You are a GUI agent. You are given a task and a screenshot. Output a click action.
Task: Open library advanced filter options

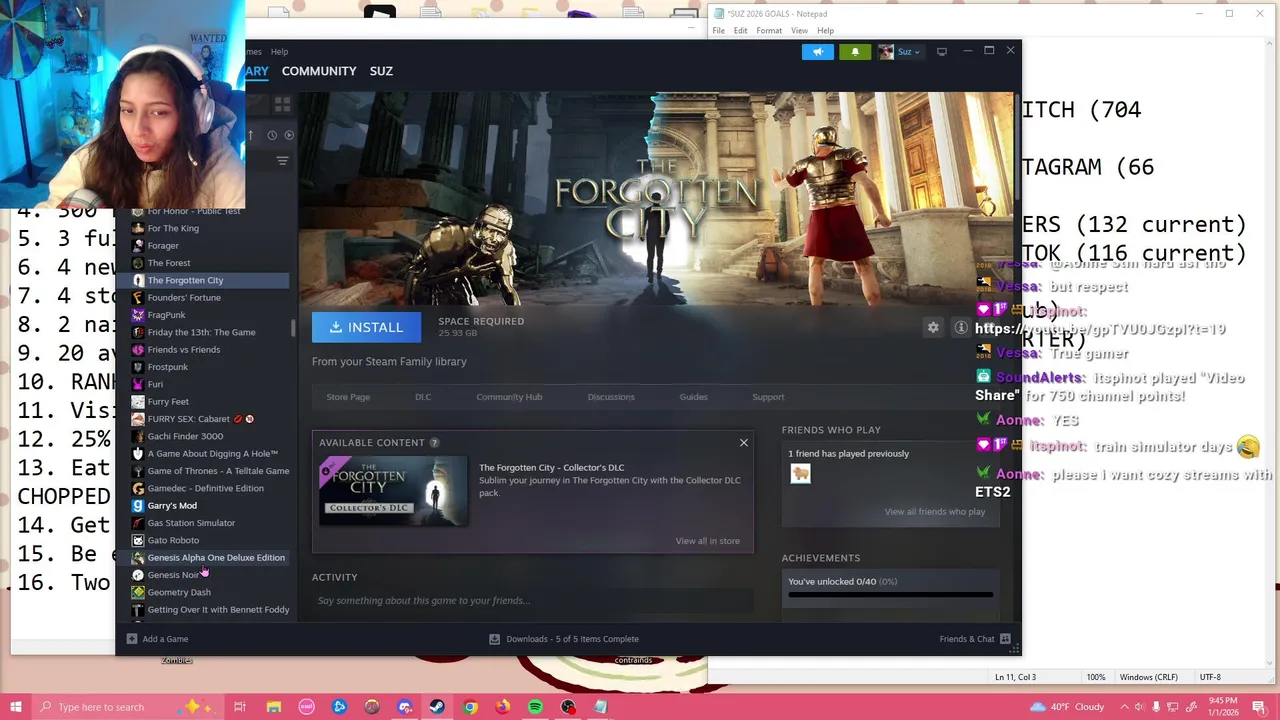282,161
